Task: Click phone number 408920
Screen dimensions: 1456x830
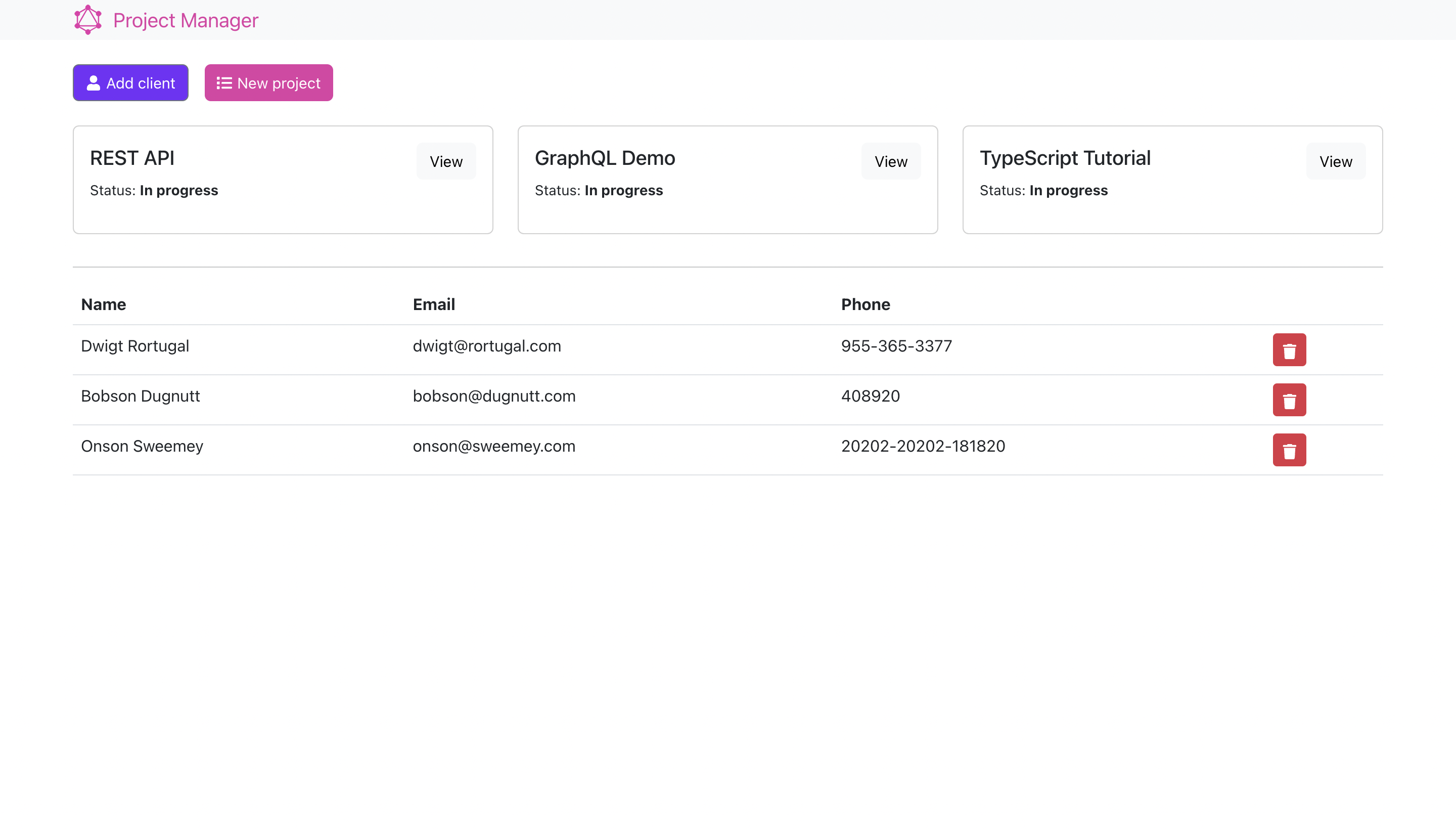Action: pos(871,396)
